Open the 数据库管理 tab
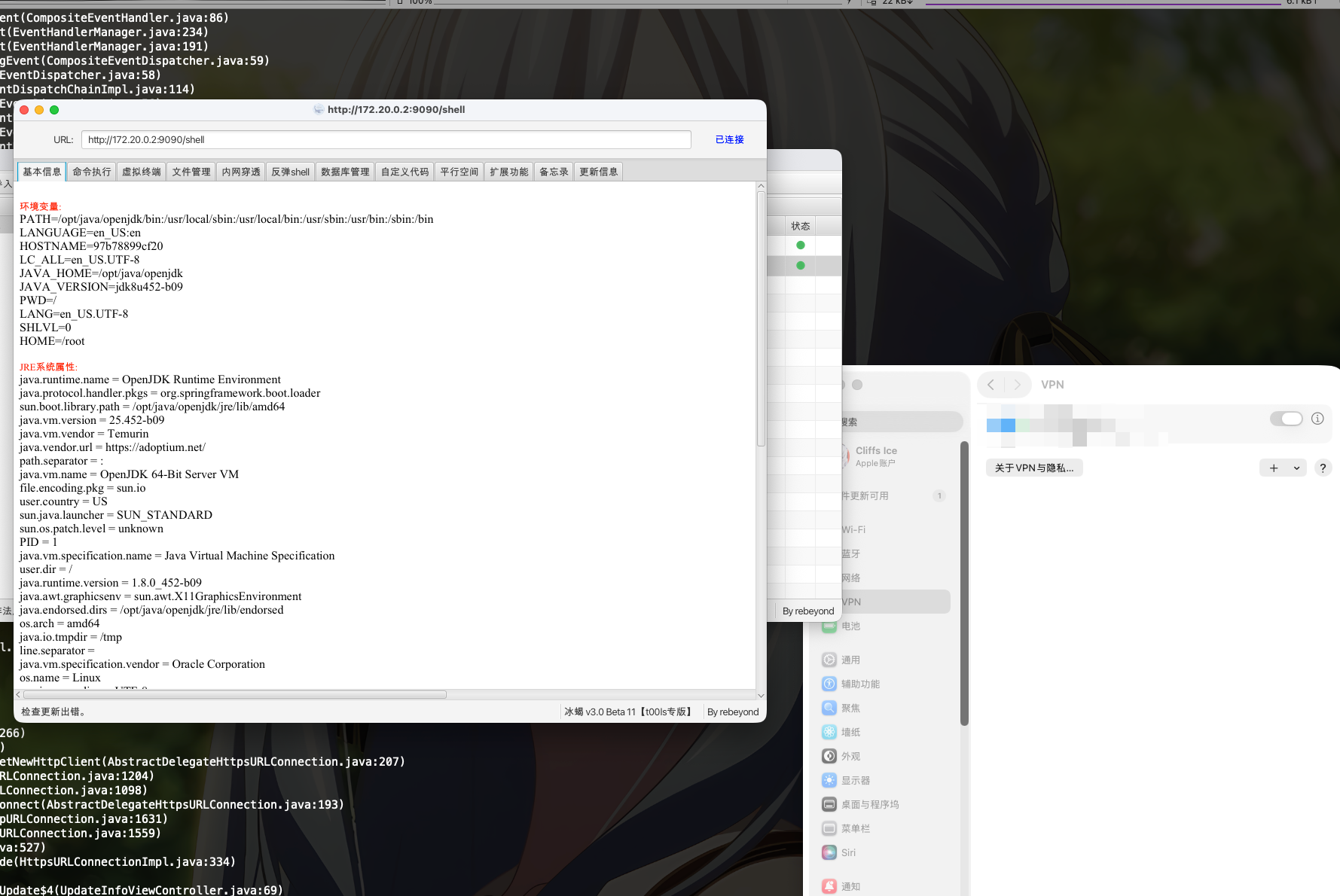Viewport: 1340px width, 896px height. 345,172
